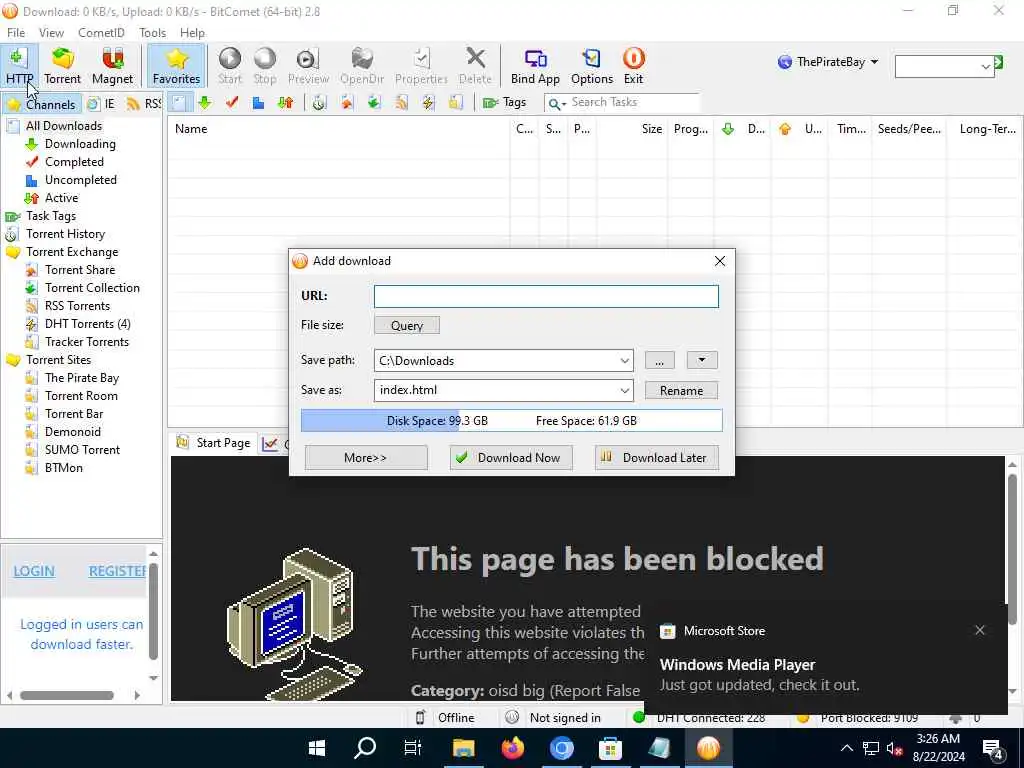Click the More>> button
The height and width of the screenshot is (768, 1024).
(x=366, y=458)
